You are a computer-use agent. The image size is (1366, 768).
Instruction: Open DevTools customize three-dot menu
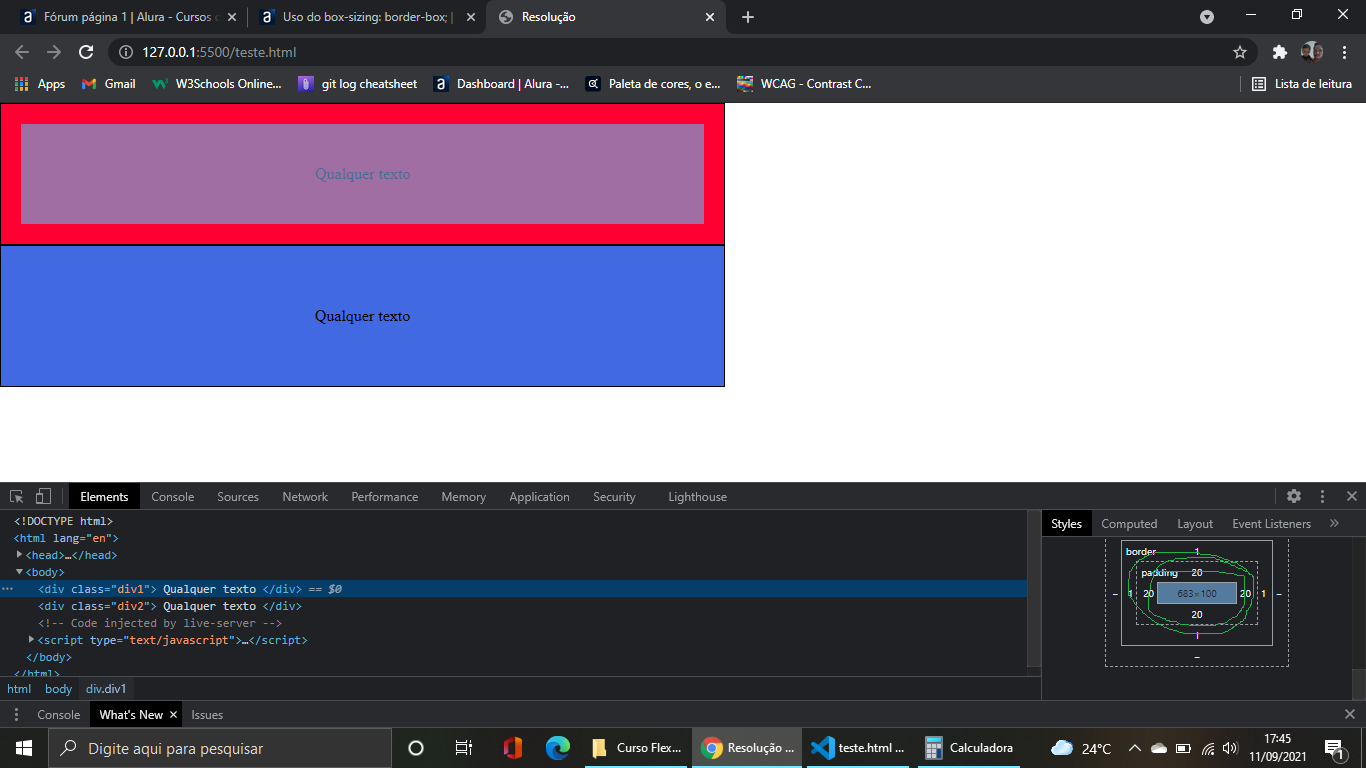click(1323, 497)
